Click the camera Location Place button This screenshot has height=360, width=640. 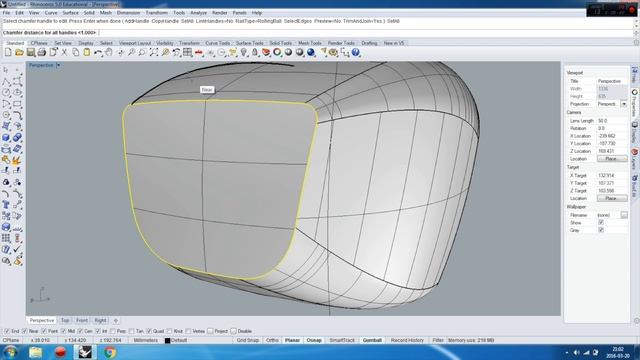(612, 159)
